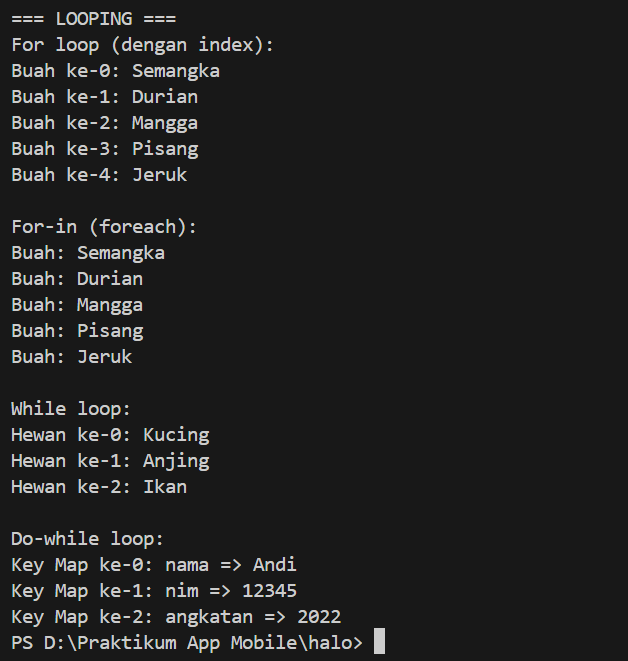Click the "While loop:" heading line

point(71,408)
